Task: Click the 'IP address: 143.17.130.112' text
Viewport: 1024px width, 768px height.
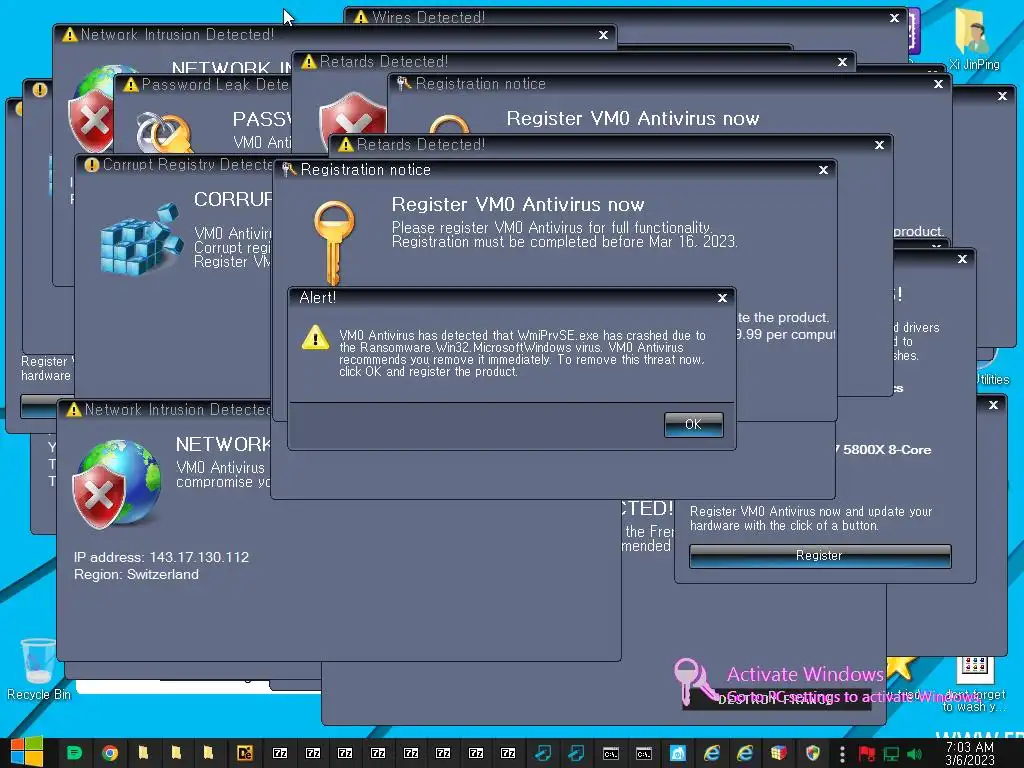Action: tap(161, 558)
